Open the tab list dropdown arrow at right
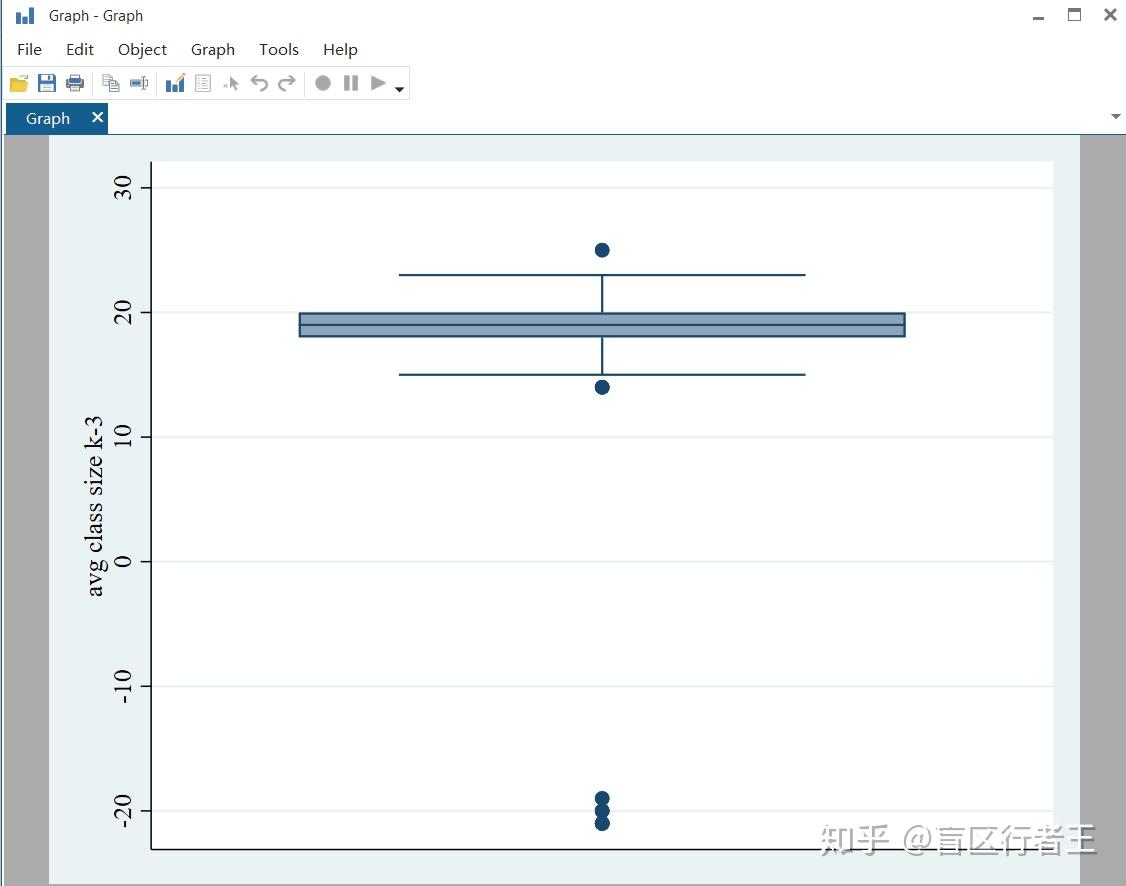 (1115, 116)
